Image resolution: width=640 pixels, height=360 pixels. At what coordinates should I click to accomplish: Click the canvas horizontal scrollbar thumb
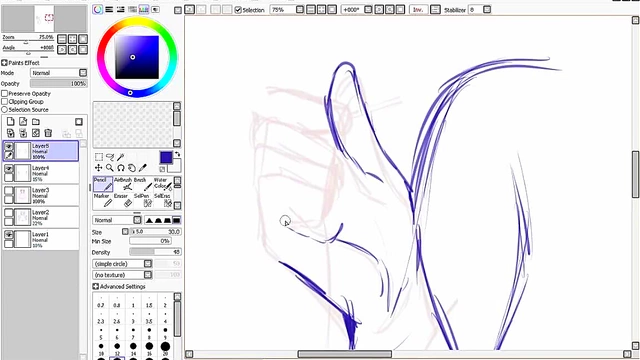(x=345, y=354)
